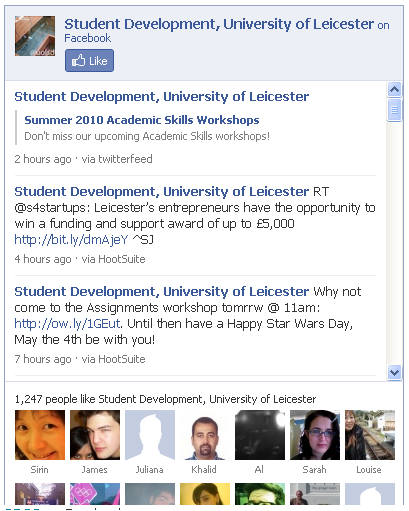Click the name Khalid under the photo
Viewport: 409px width, 511px height.
pos(204,470)
